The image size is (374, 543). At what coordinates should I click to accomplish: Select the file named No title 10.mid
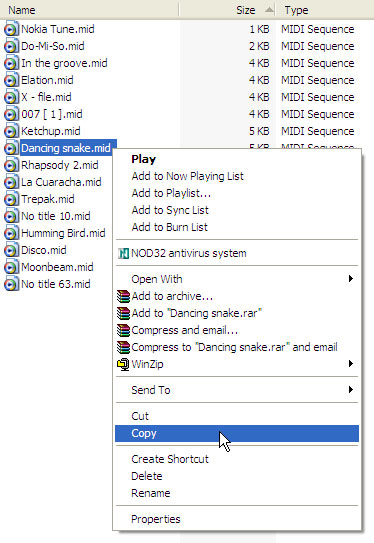tap(56, 216)
